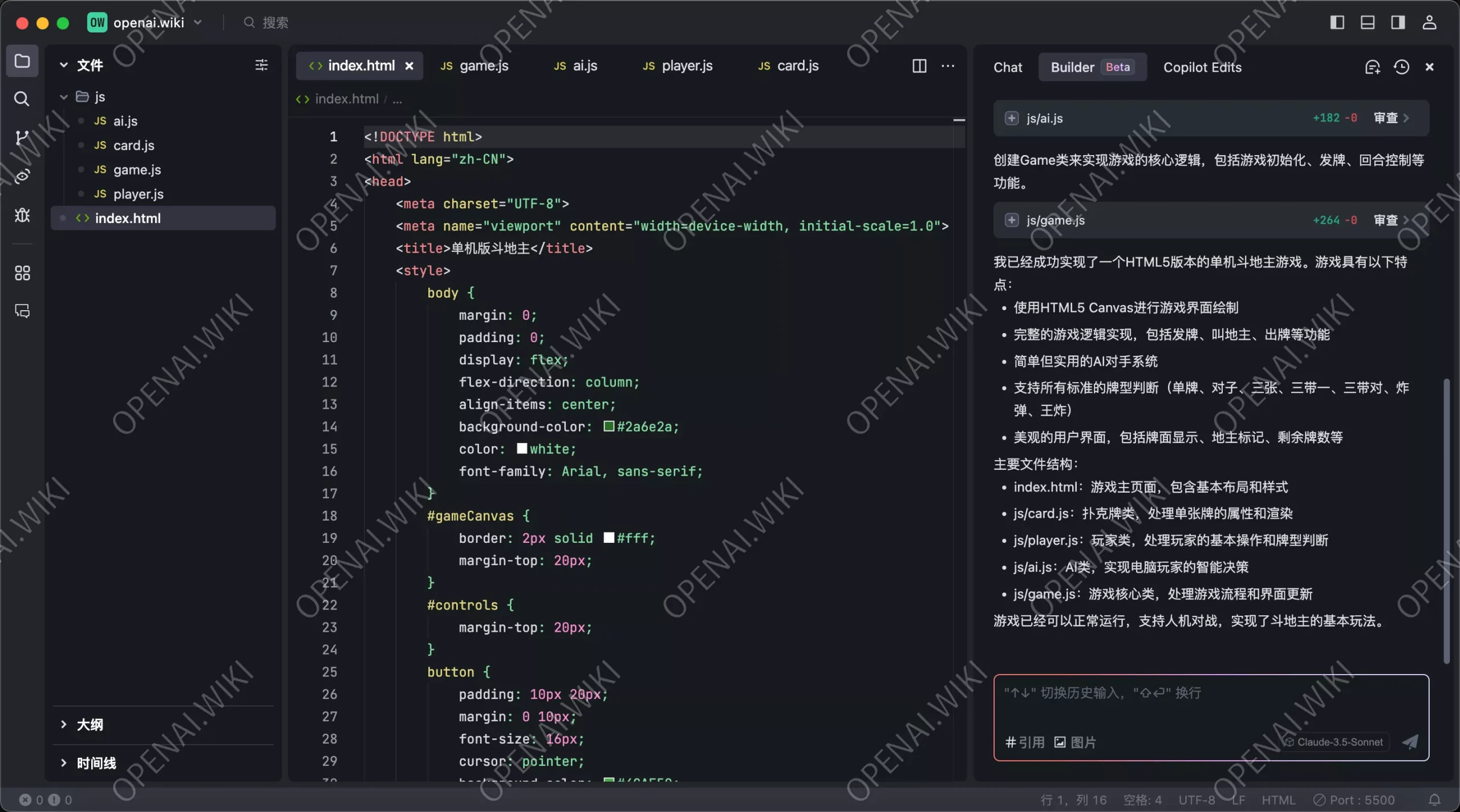Open the chat bubbles icon in the activity bar

point(22,311)
